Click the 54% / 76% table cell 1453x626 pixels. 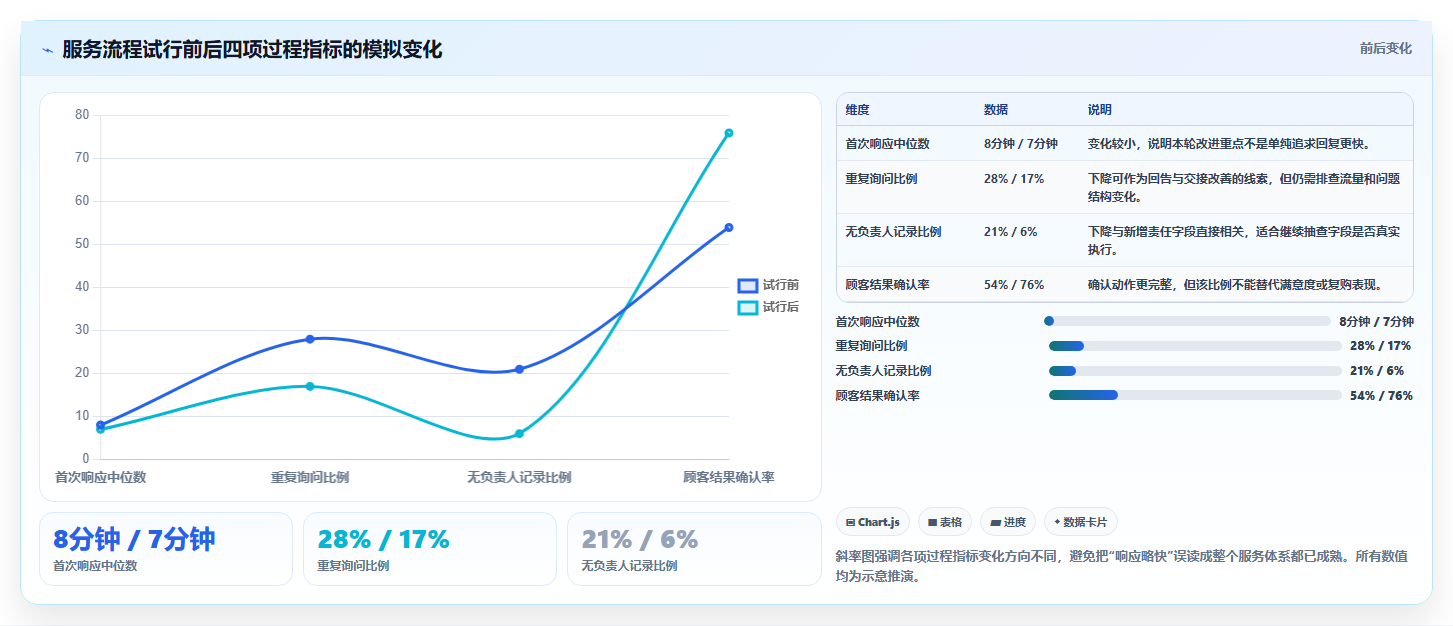pos(1014,285)
